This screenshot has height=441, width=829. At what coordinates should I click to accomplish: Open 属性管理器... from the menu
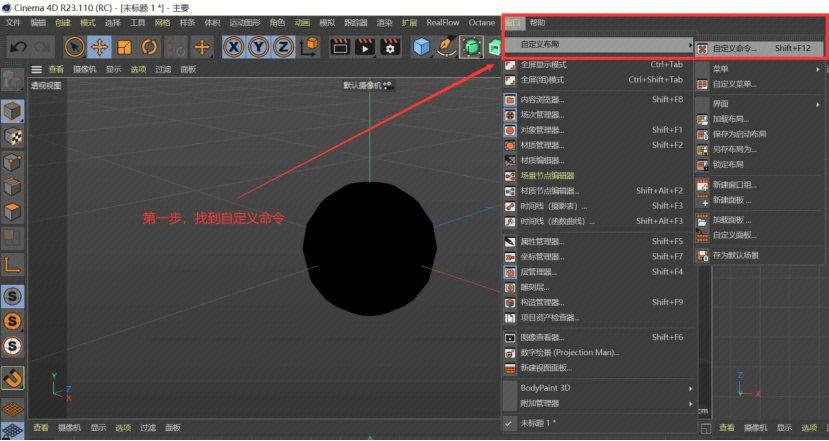click(x=598, y=242)
